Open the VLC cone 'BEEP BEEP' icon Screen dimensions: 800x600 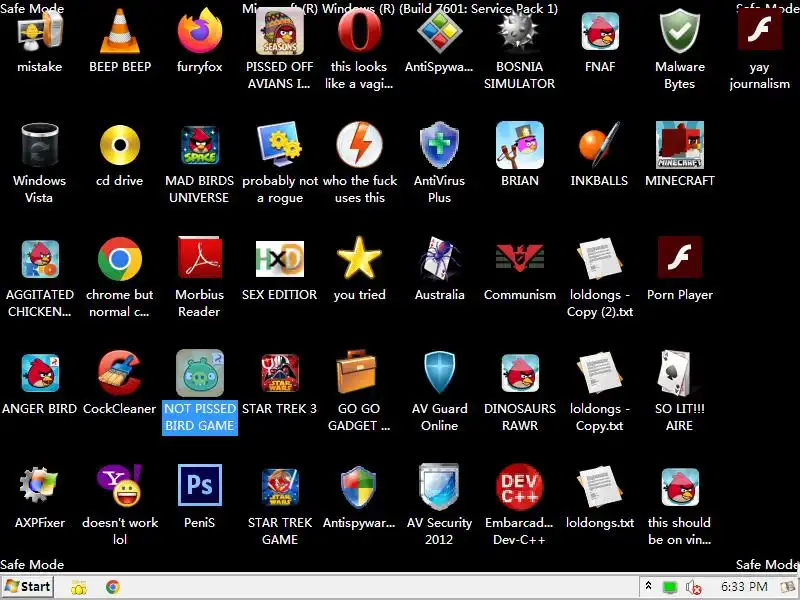[x=120, y=32]
